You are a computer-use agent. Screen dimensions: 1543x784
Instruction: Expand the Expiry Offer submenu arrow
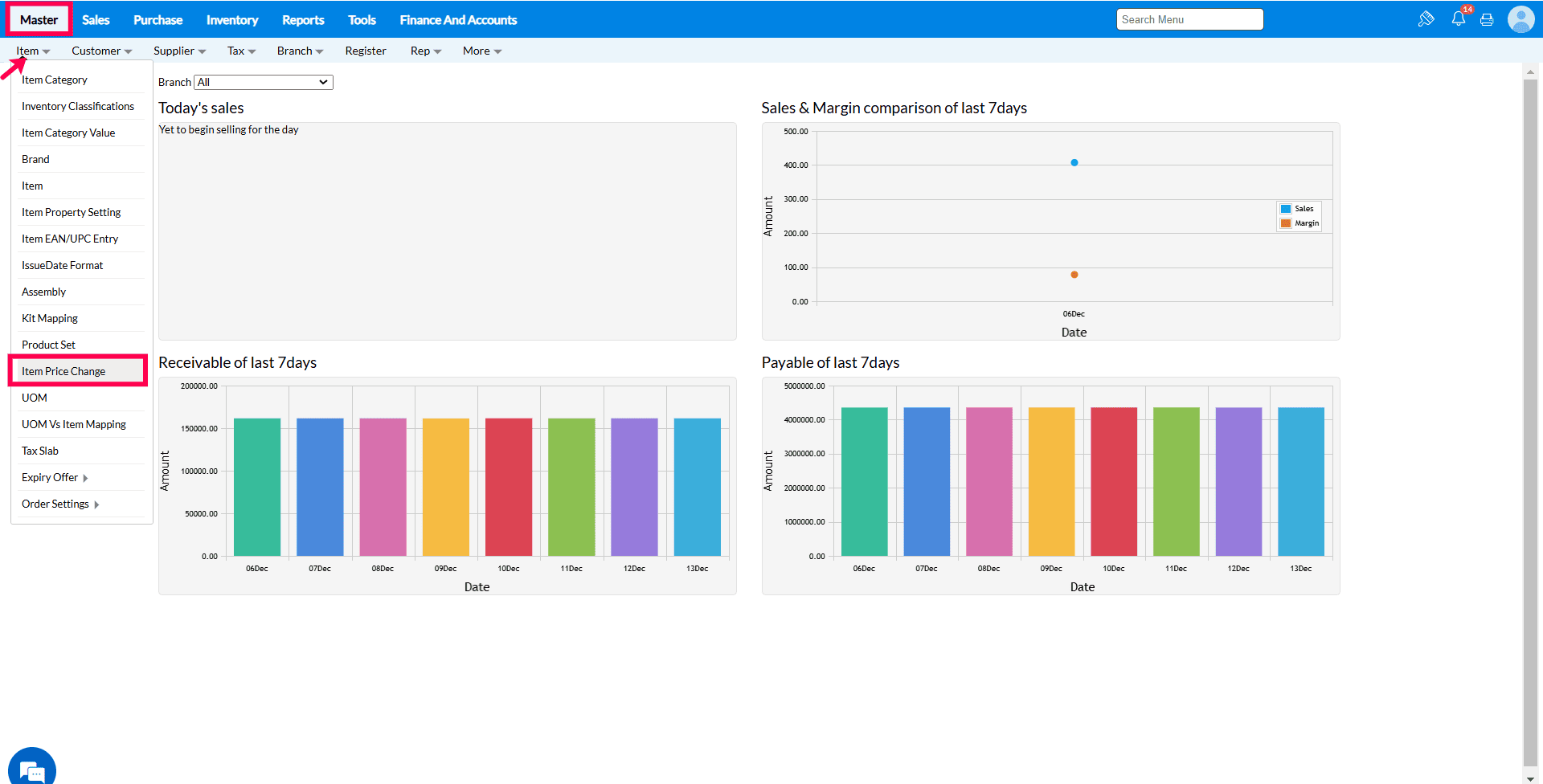click(85, 478)
